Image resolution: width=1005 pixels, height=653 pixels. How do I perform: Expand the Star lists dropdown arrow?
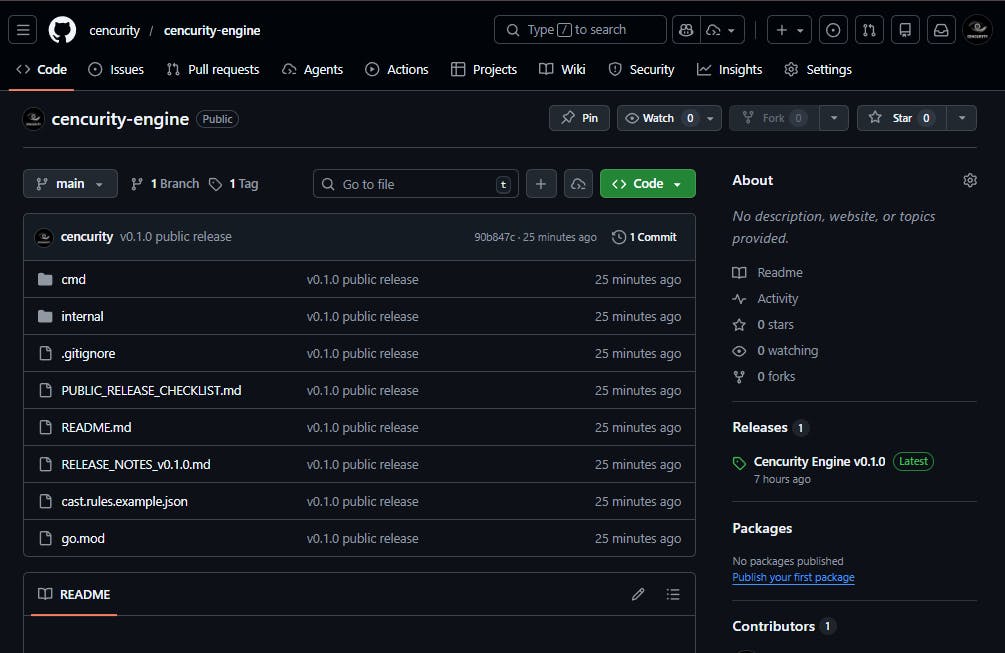[962, 118]
